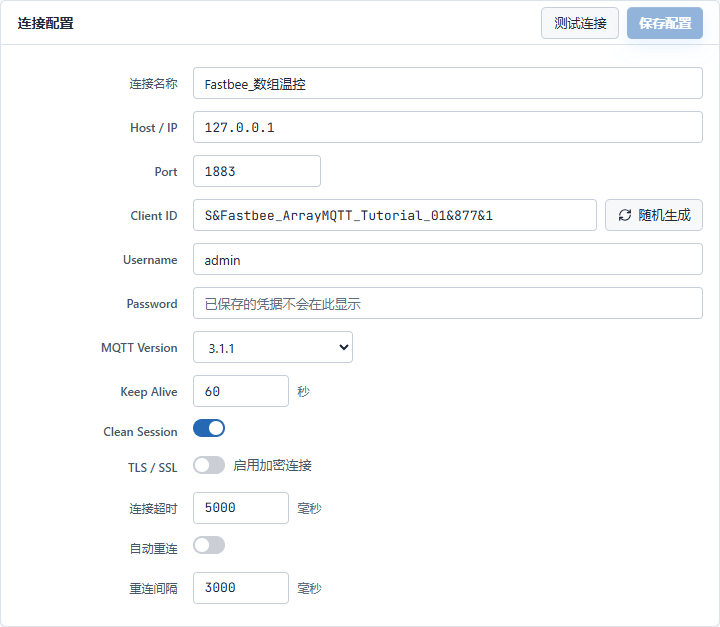Click the Clean Session label
The width and height of the screenshot is (720, 627).
[x=140, y=432]
